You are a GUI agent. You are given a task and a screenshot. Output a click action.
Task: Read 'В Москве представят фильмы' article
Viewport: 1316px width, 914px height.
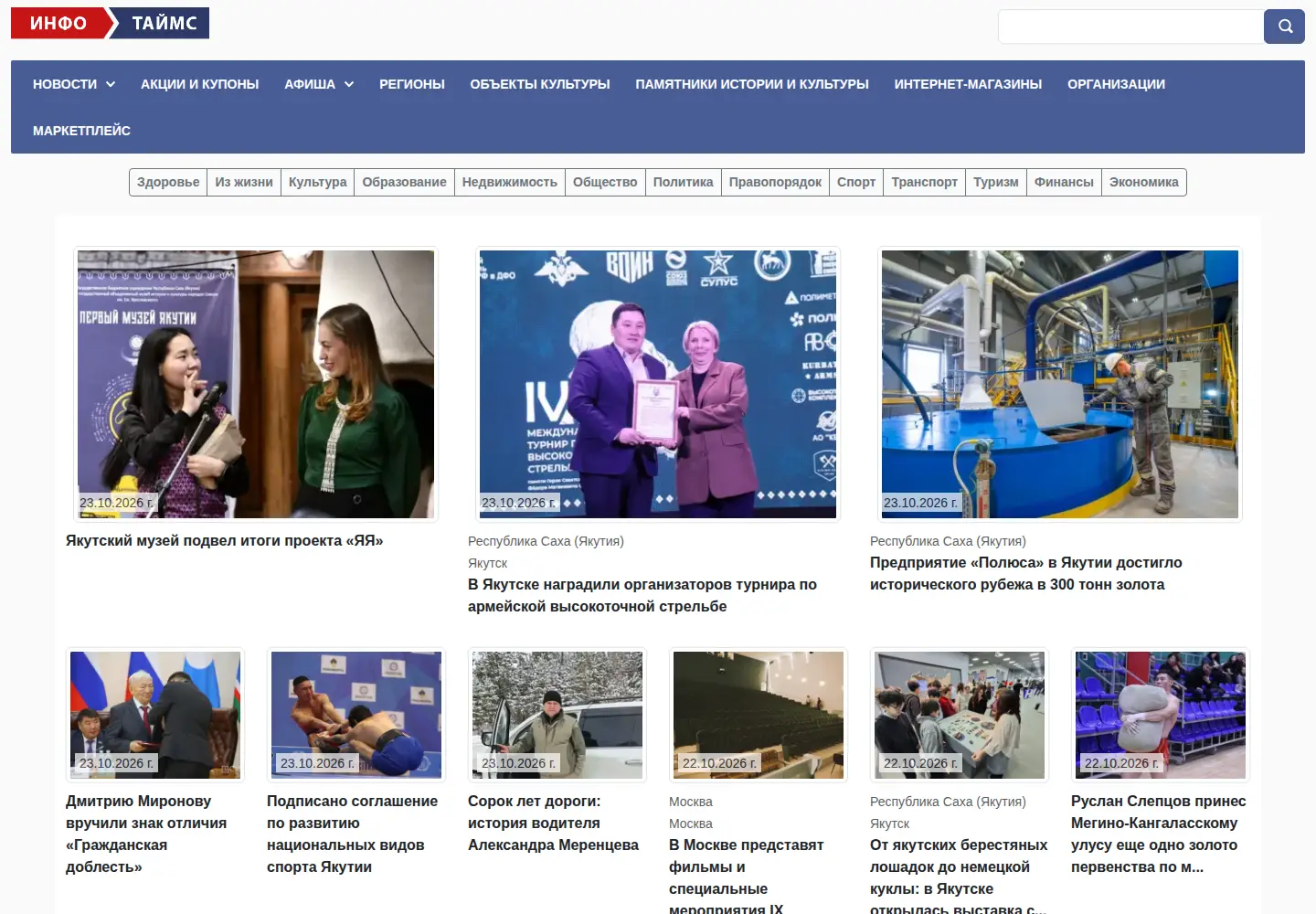point(747,877)
